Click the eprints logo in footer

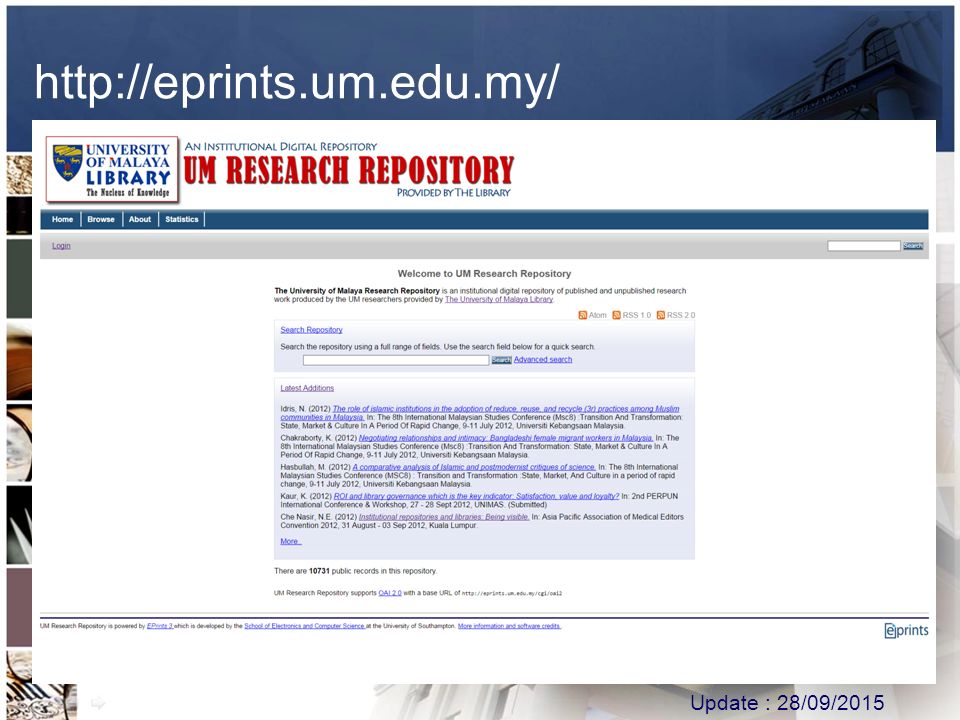906,630
